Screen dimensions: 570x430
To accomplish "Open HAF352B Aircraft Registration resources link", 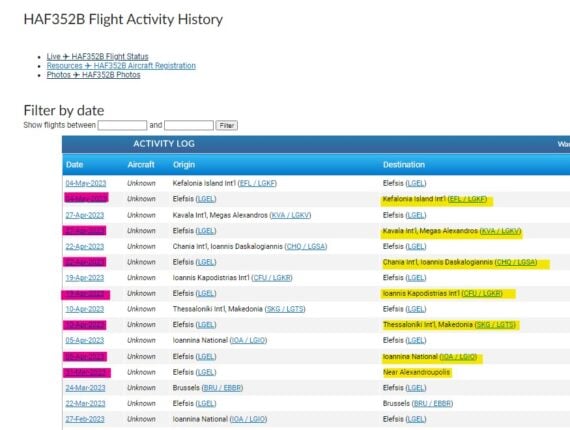I will (x=121, y=66).
